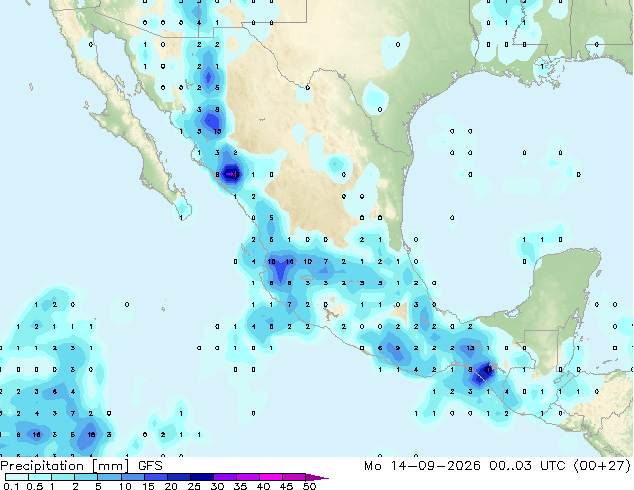Select the 5–10 mm legend color swatch
The image size is (634, 490).
point(109,477)
